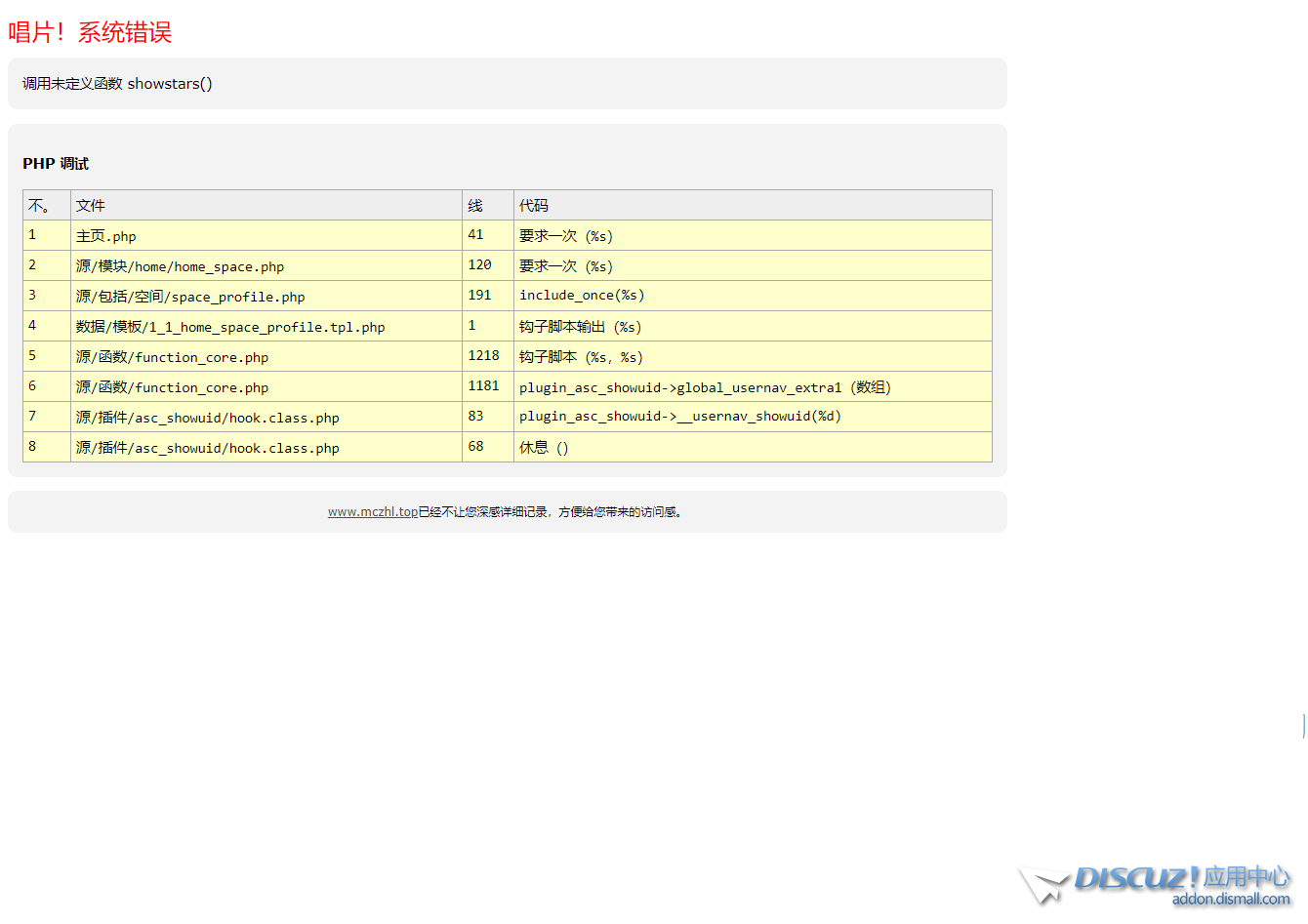1308x924 pixels.
Task: Select function_core.php cell in row 5
Action: [x=266, y=356]
